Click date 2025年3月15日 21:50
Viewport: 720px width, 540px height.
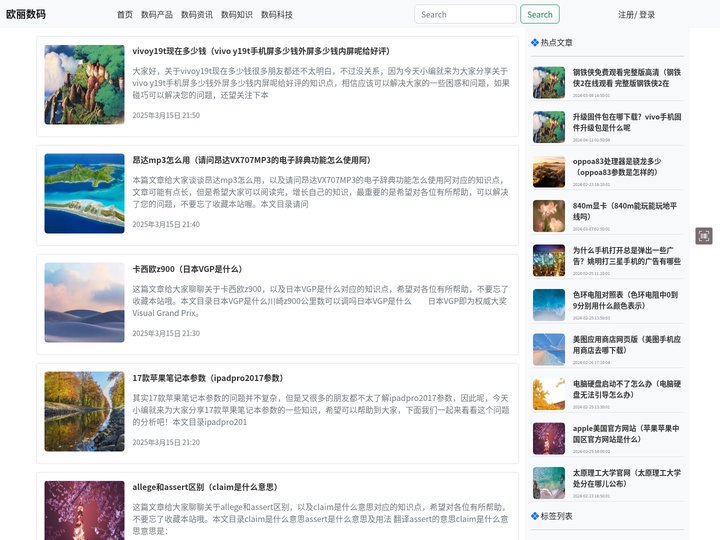click(166, 115)
